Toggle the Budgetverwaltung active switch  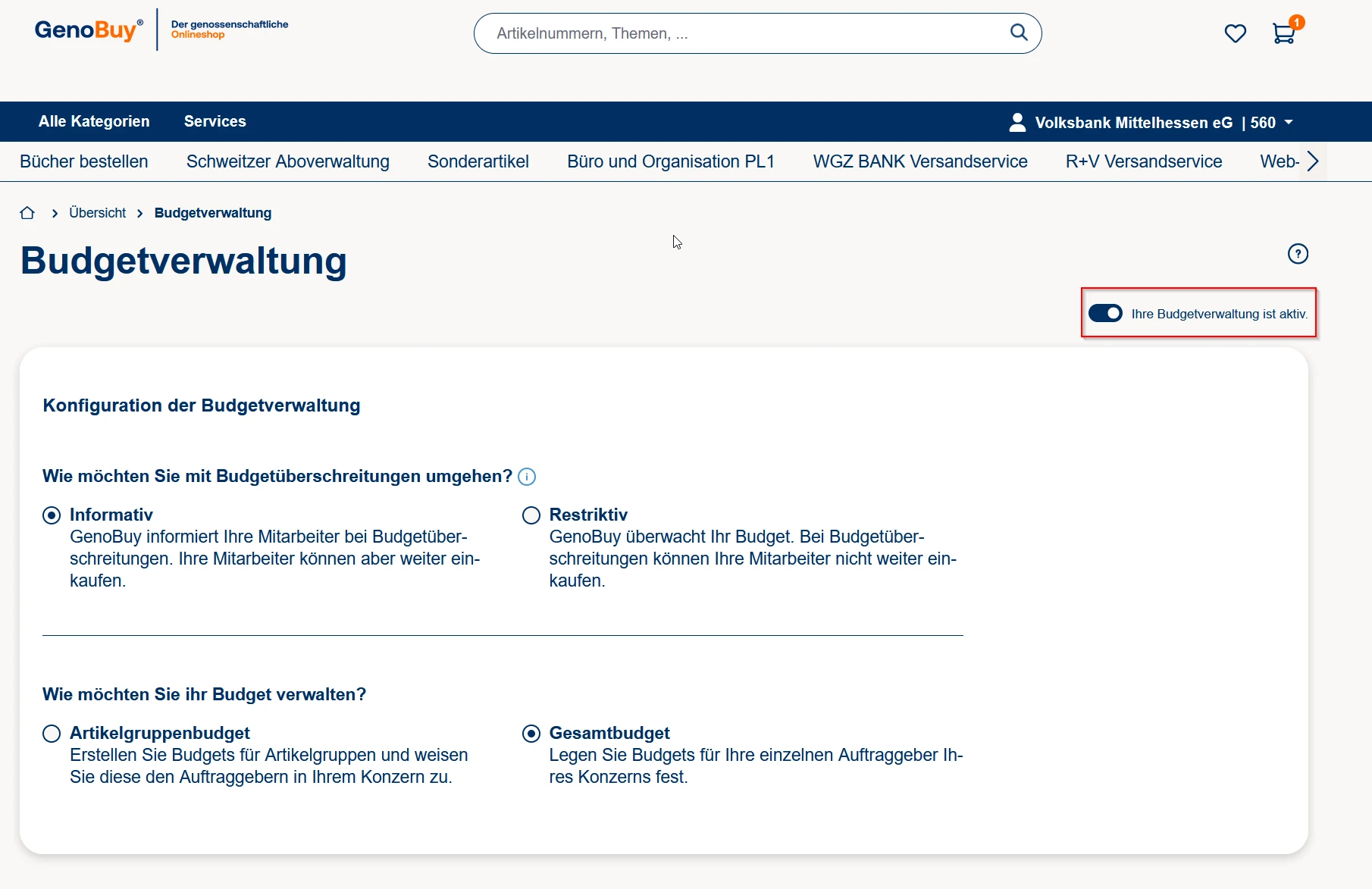(1105, 313)
